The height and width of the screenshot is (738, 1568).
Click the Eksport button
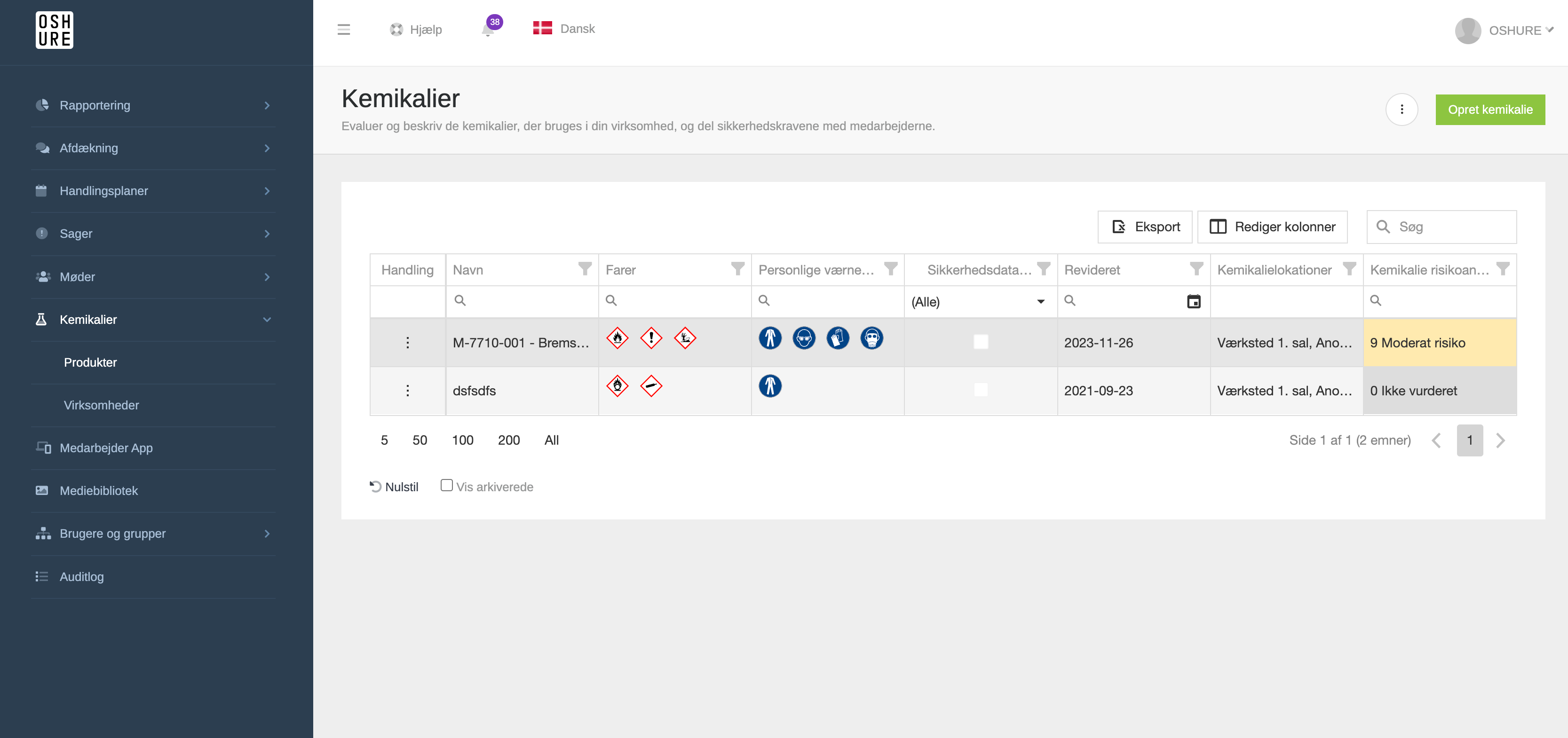pos(1144,227)
